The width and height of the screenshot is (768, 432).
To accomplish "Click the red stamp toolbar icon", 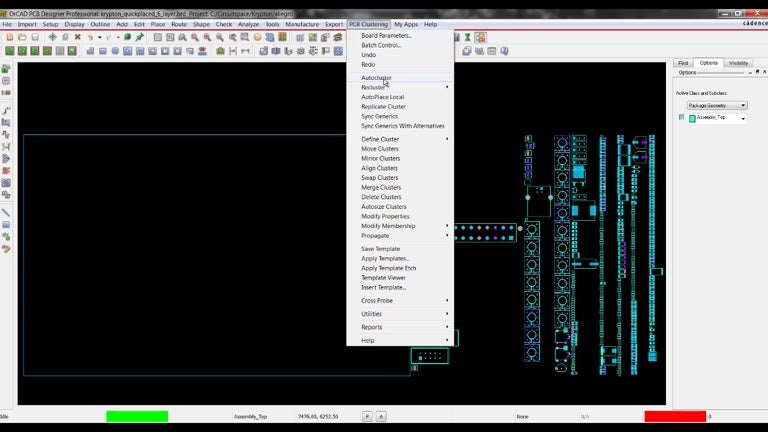I will [x=202, y=51].
